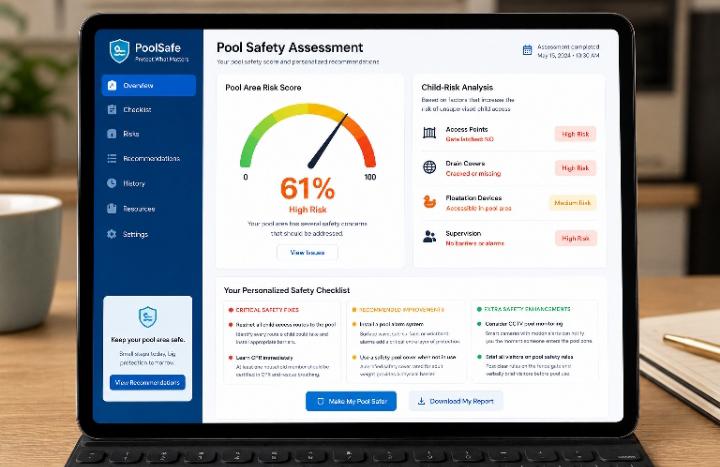Viewport: 720px width, 467px height.
Task: Click the Supervision people icon
Action: (429, 236)
